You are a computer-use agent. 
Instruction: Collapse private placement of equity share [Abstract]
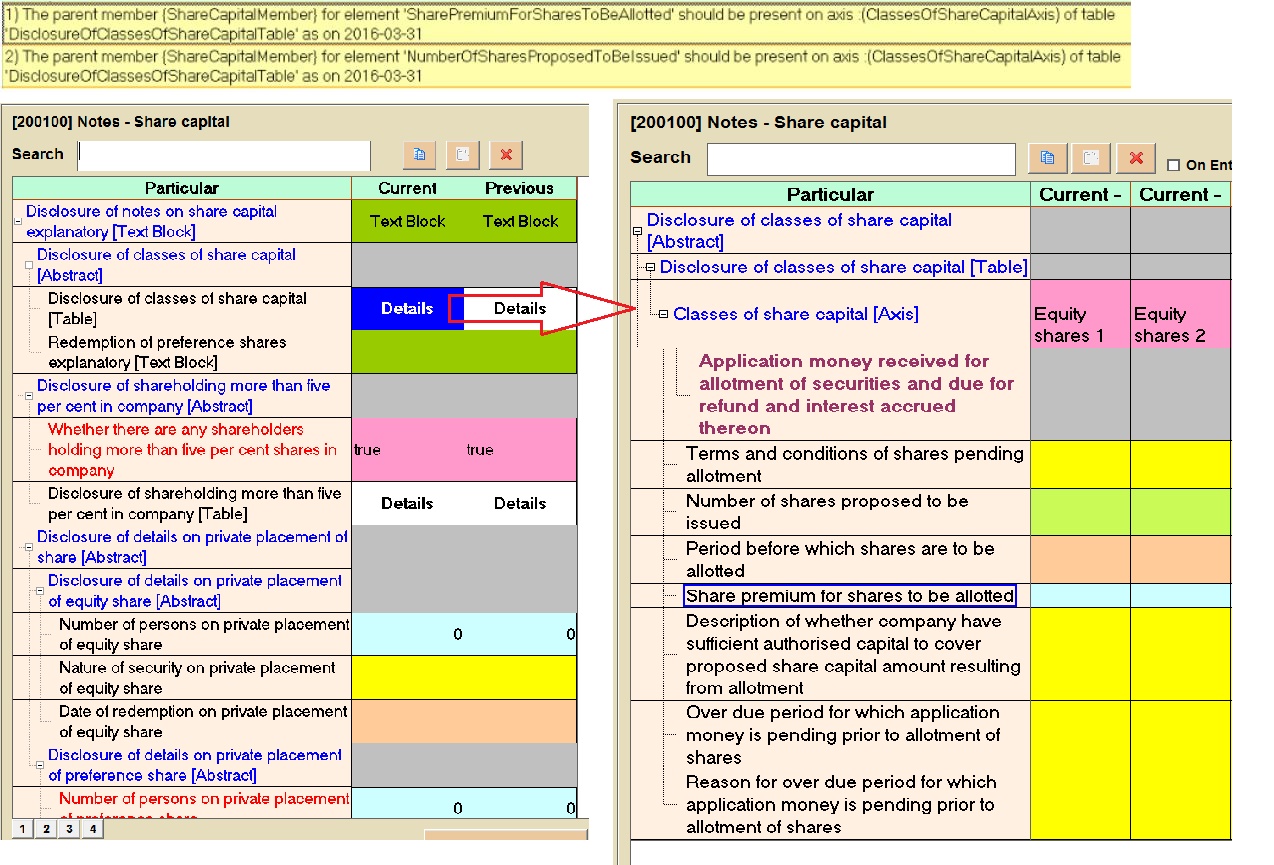(x=41, y=591)
